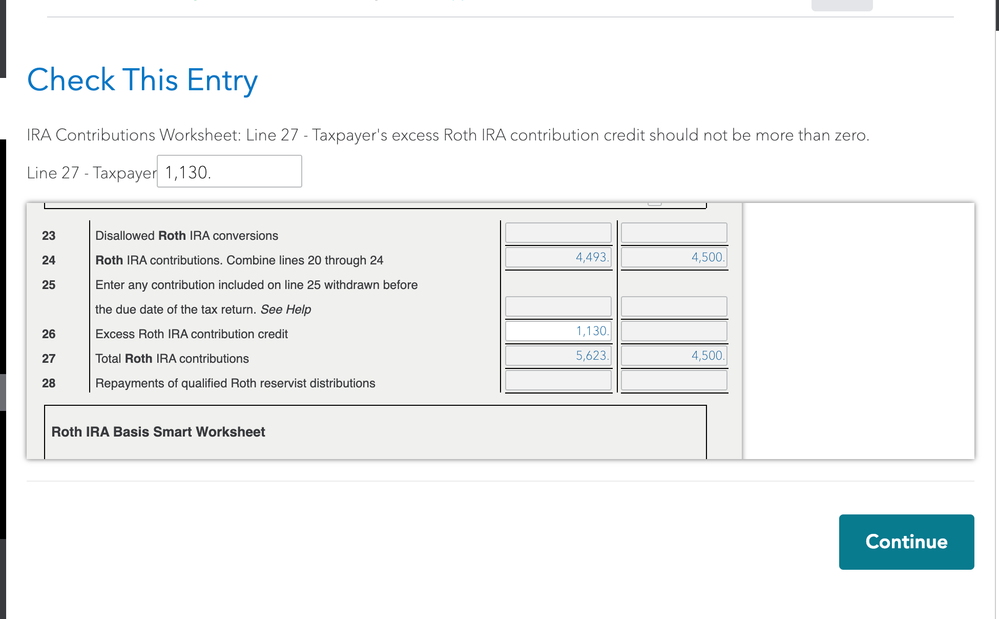Screen dimensions: 999x619
Task: Click the line 24 right-column field showing 4,500
Action: coord(674,258)
